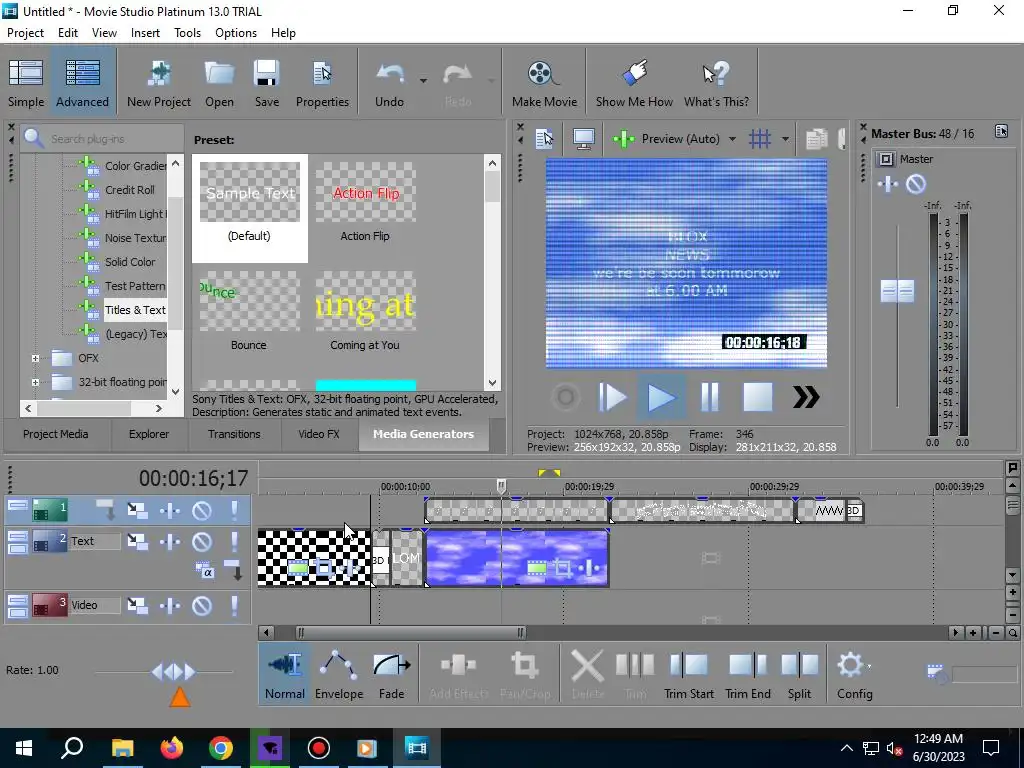Expand the OFX folder
This screenshot has width=1024, height=768.
pyautogui.click(x=35, y=358)
